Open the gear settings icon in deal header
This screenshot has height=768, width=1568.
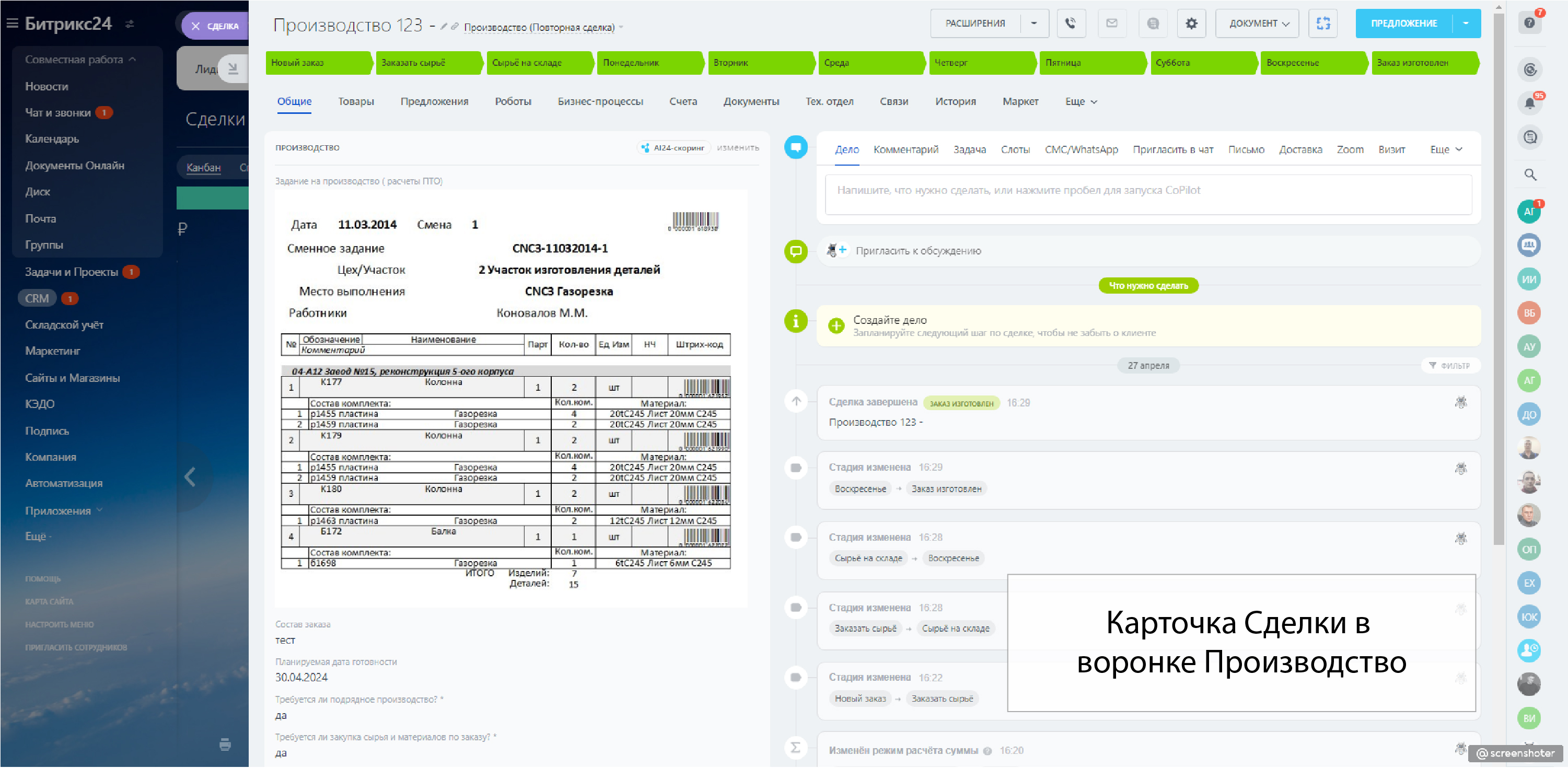(1191, 23)
